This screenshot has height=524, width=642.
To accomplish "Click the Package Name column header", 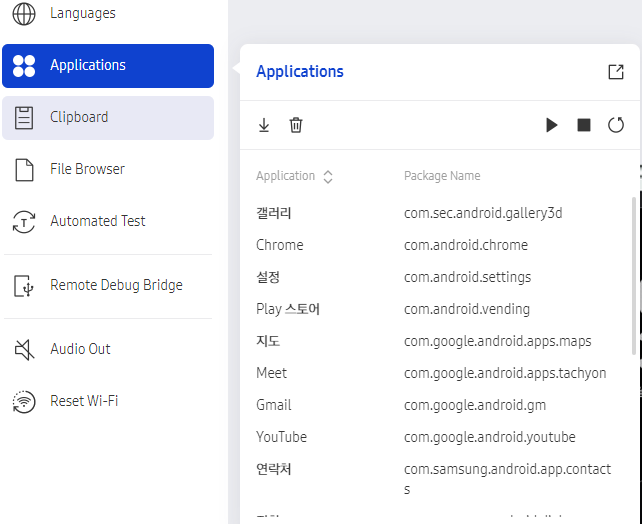I will tap(442, 176).
